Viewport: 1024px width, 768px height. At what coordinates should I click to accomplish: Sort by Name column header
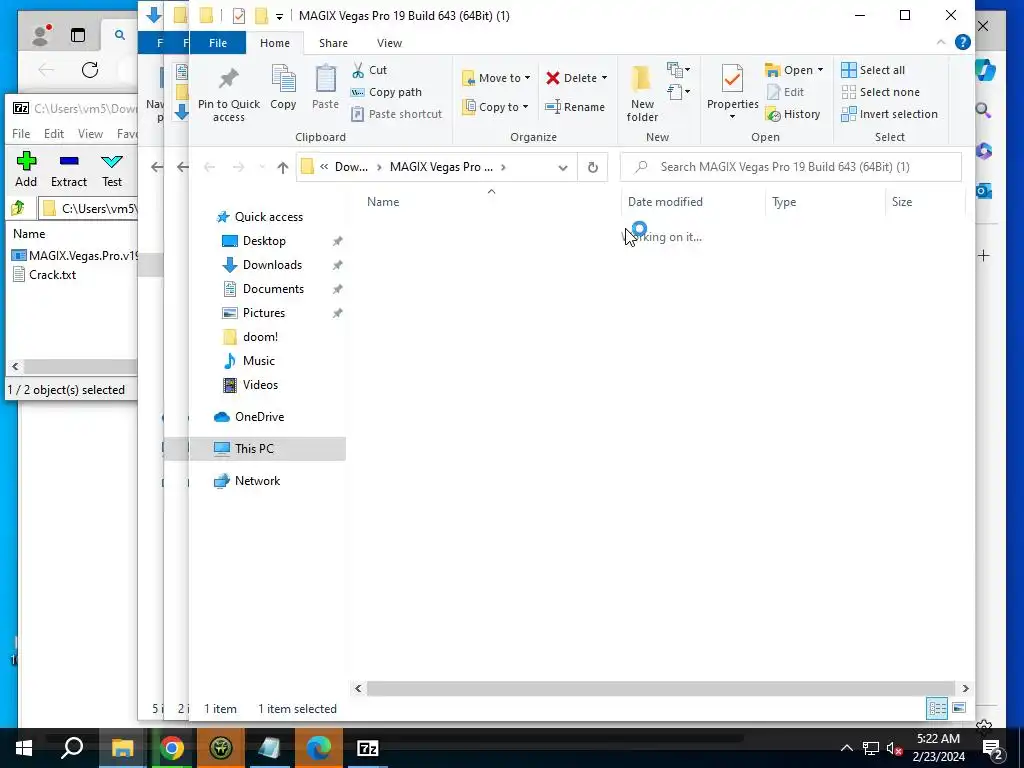(383, 202)
